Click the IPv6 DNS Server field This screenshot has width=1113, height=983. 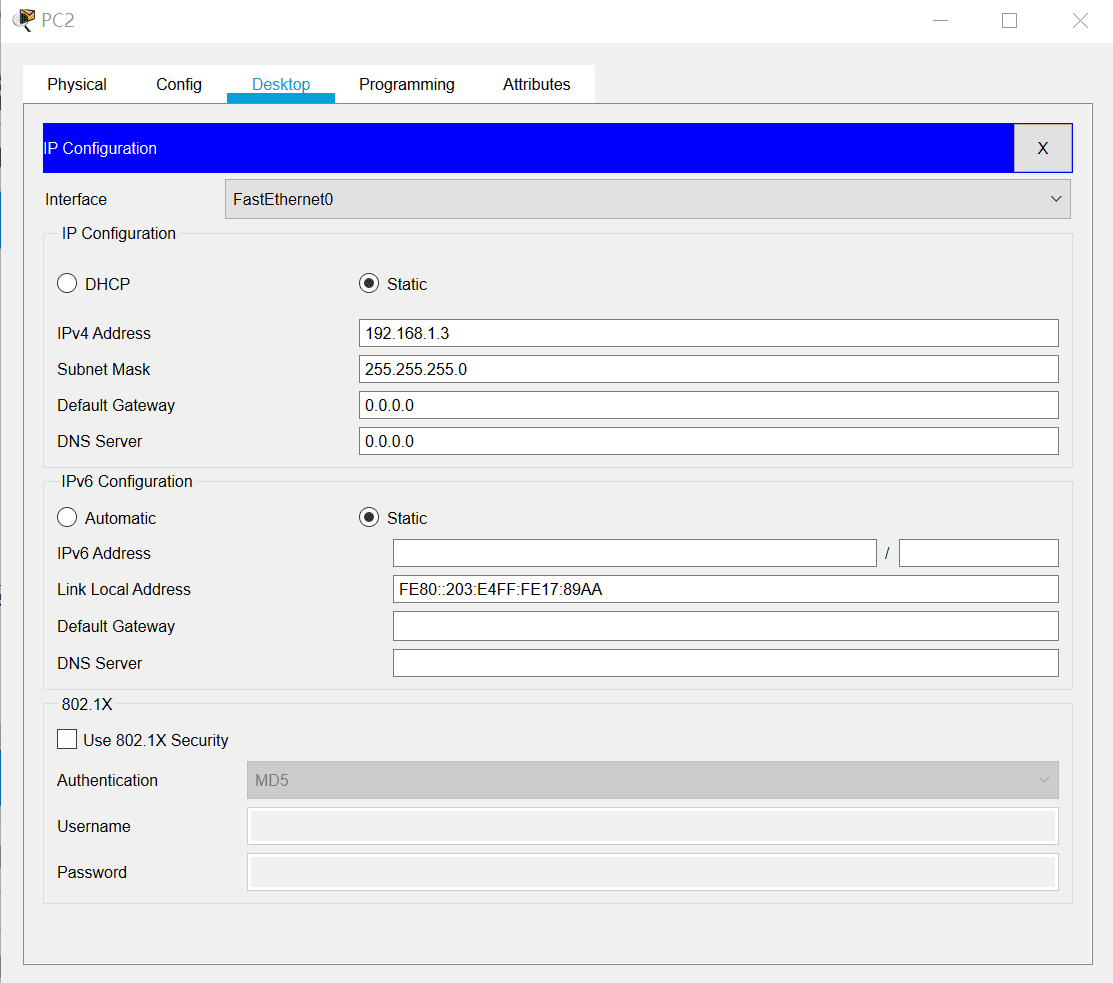725,663
